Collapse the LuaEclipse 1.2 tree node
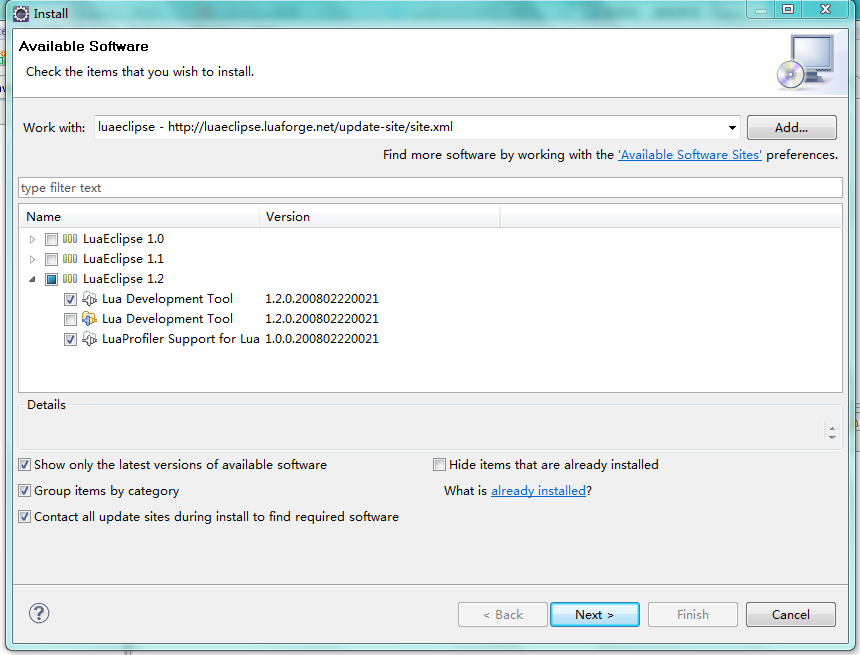The height and width of the screenshot is (655, 860). coord(32,279)
